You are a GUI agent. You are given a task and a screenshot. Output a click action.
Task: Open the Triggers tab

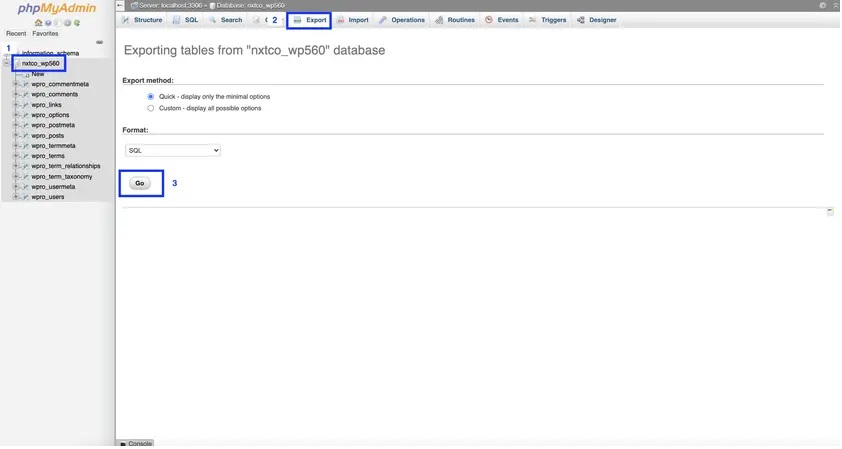[548, 20]
